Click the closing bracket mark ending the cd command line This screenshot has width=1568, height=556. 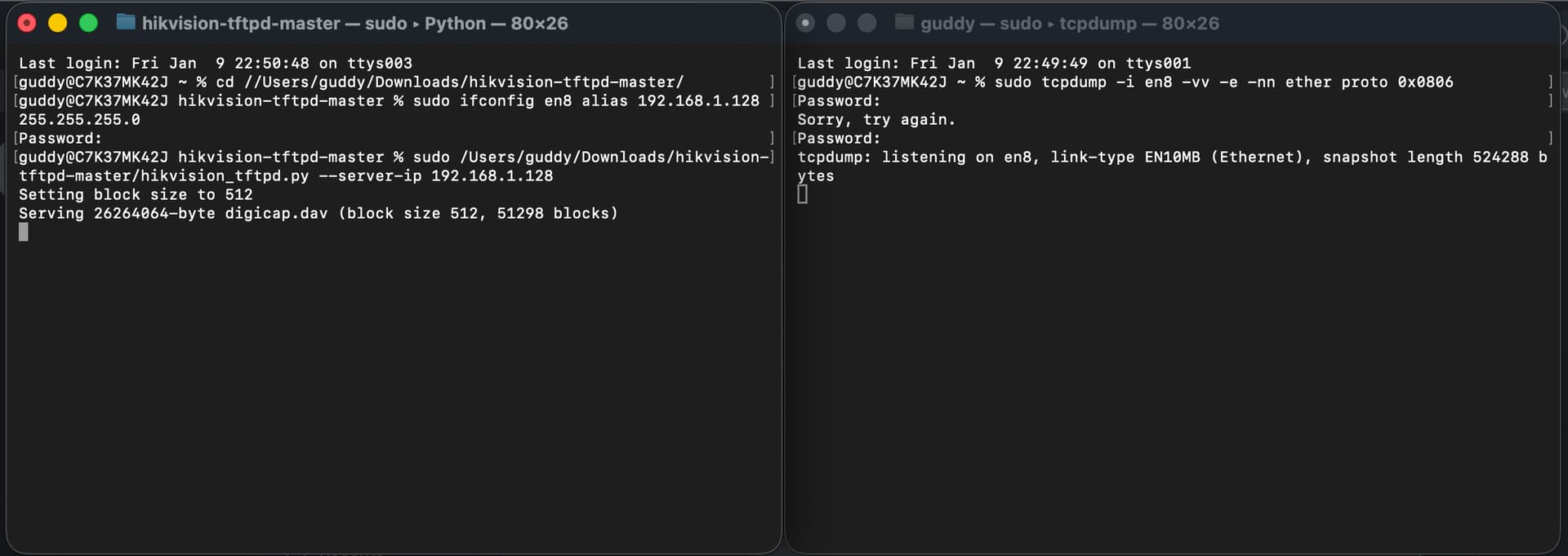tap(771, 82)
